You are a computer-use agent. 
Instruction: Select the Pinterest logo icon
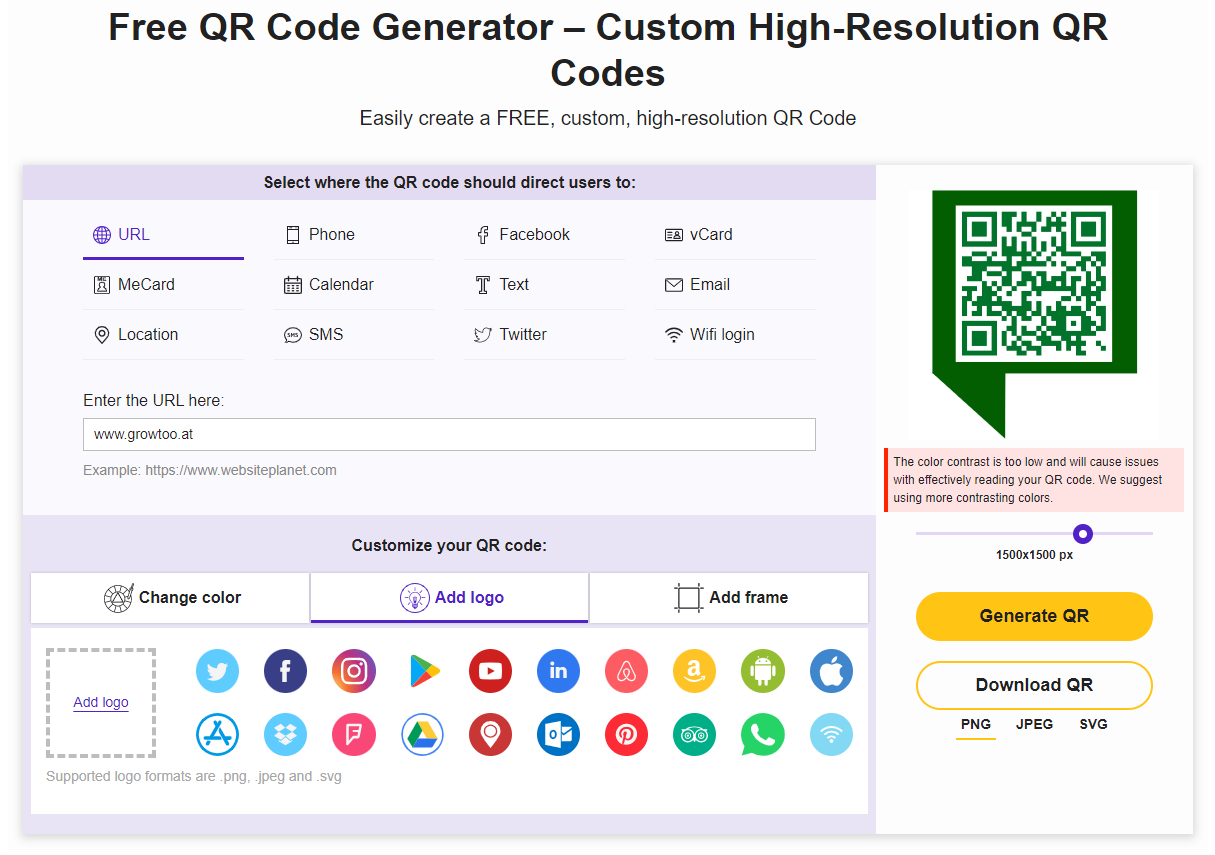tap(626, 735)
